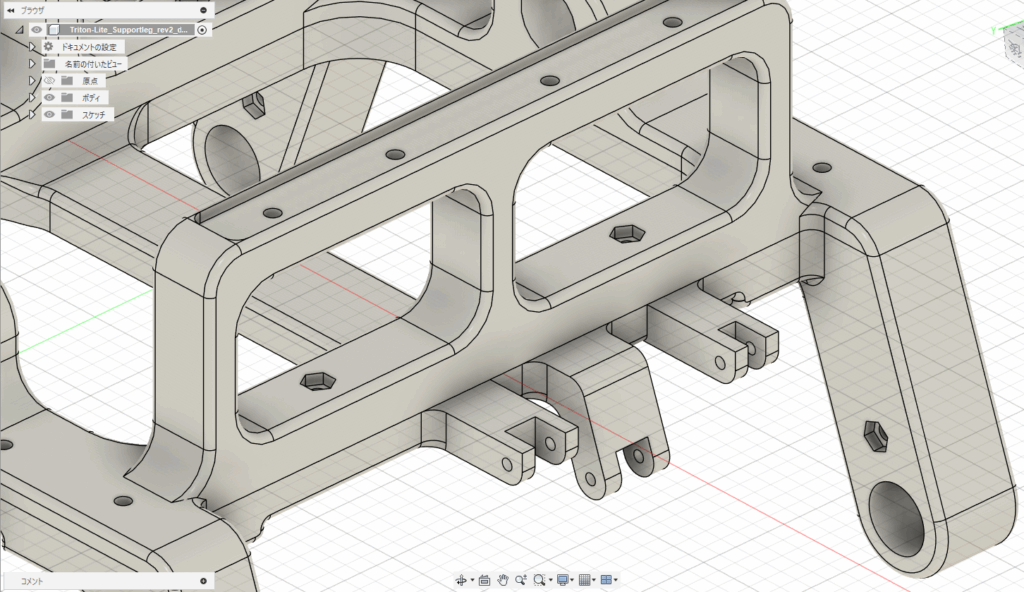Expand the ボディ node

pos(32,97)
